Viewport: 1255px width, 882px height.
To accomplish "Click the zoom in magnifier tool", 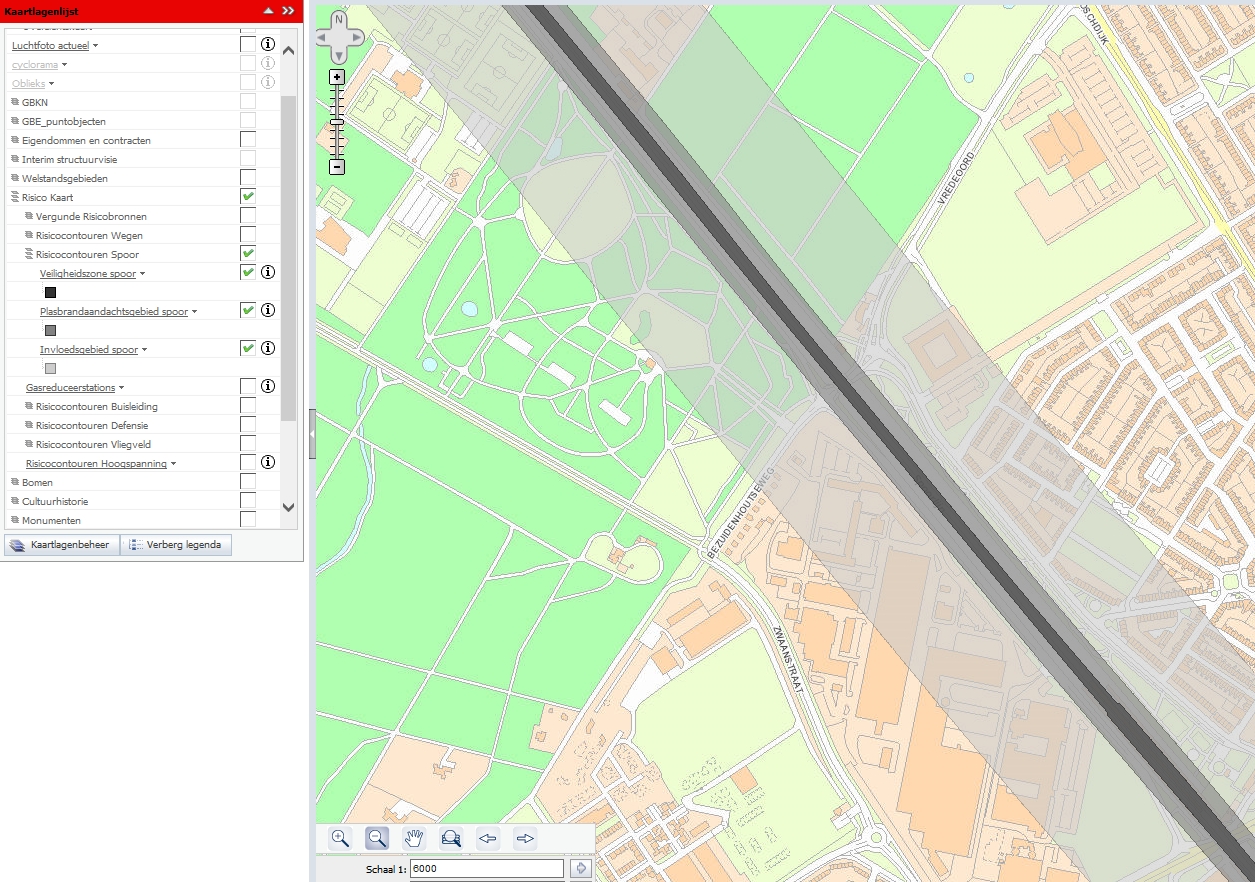I will click(x=340, y=838).
